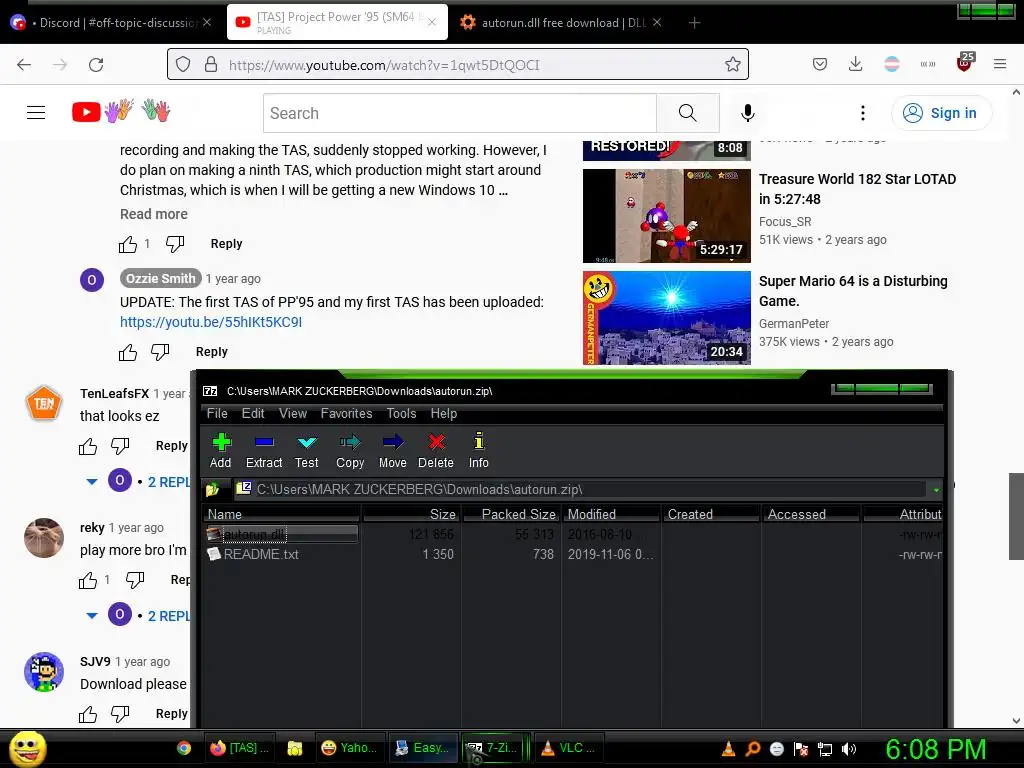Click the red Delete icon in 7-Zip
Viewport: 1024px width, 768px height.
pyautogui.click(x=436, y=451)
